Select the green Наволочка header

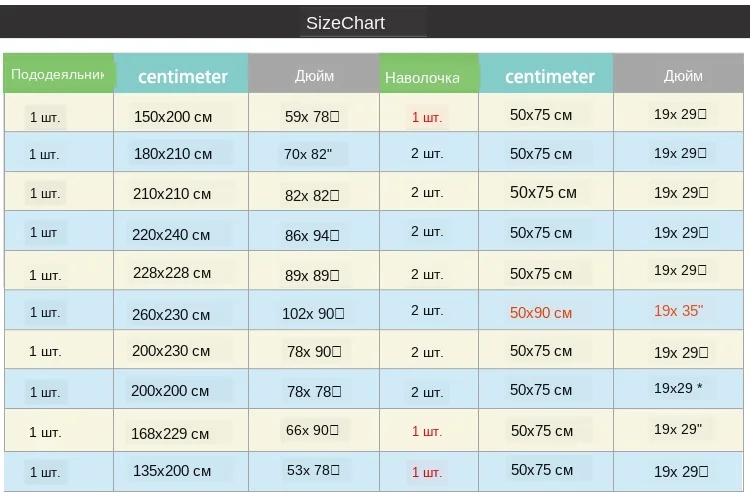click(x=429, y=73)
